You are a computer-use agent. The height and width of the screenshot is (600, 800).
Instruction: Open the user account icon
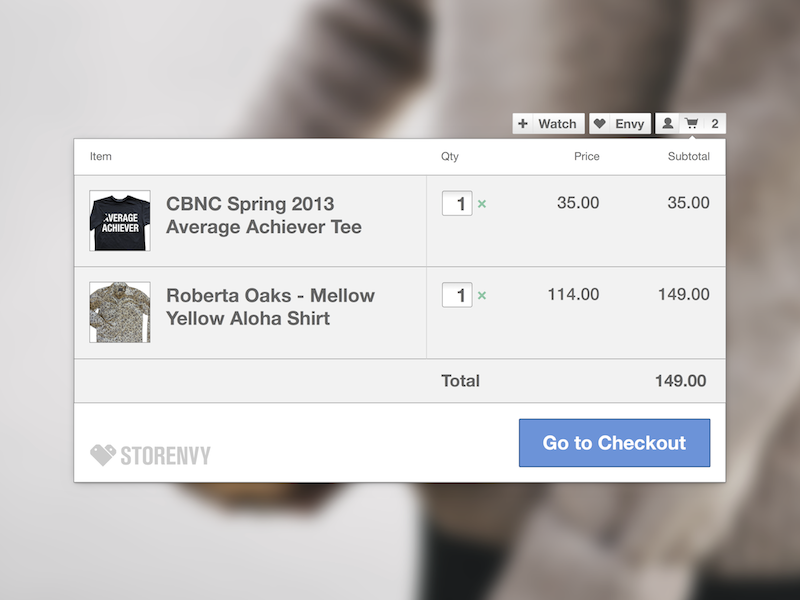click(668, 124)
